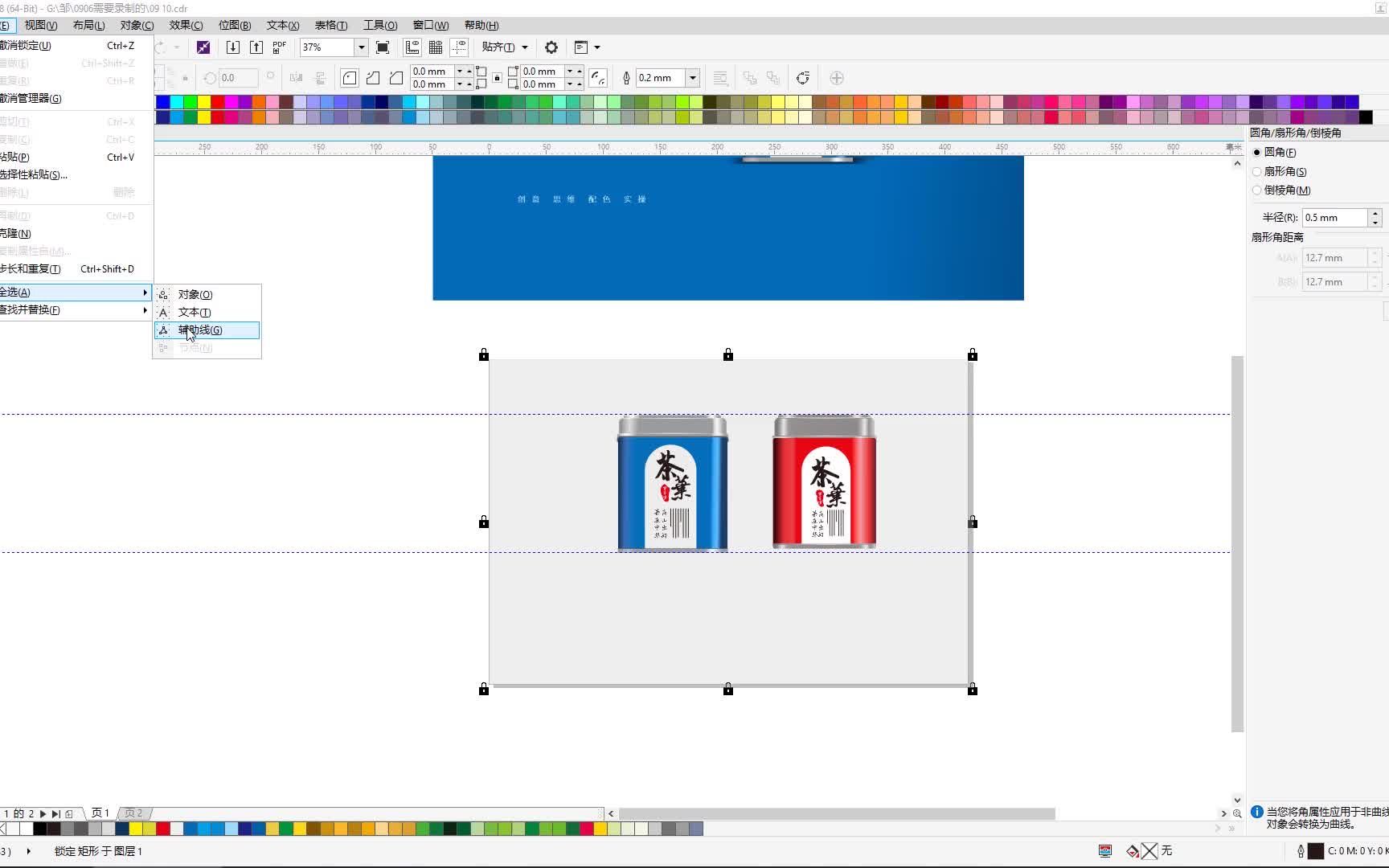This screenshot has height=868, width=1389.
Task: Click 克隆(N) menu entry
Action: pyautogui.click(x=75, y=233)
